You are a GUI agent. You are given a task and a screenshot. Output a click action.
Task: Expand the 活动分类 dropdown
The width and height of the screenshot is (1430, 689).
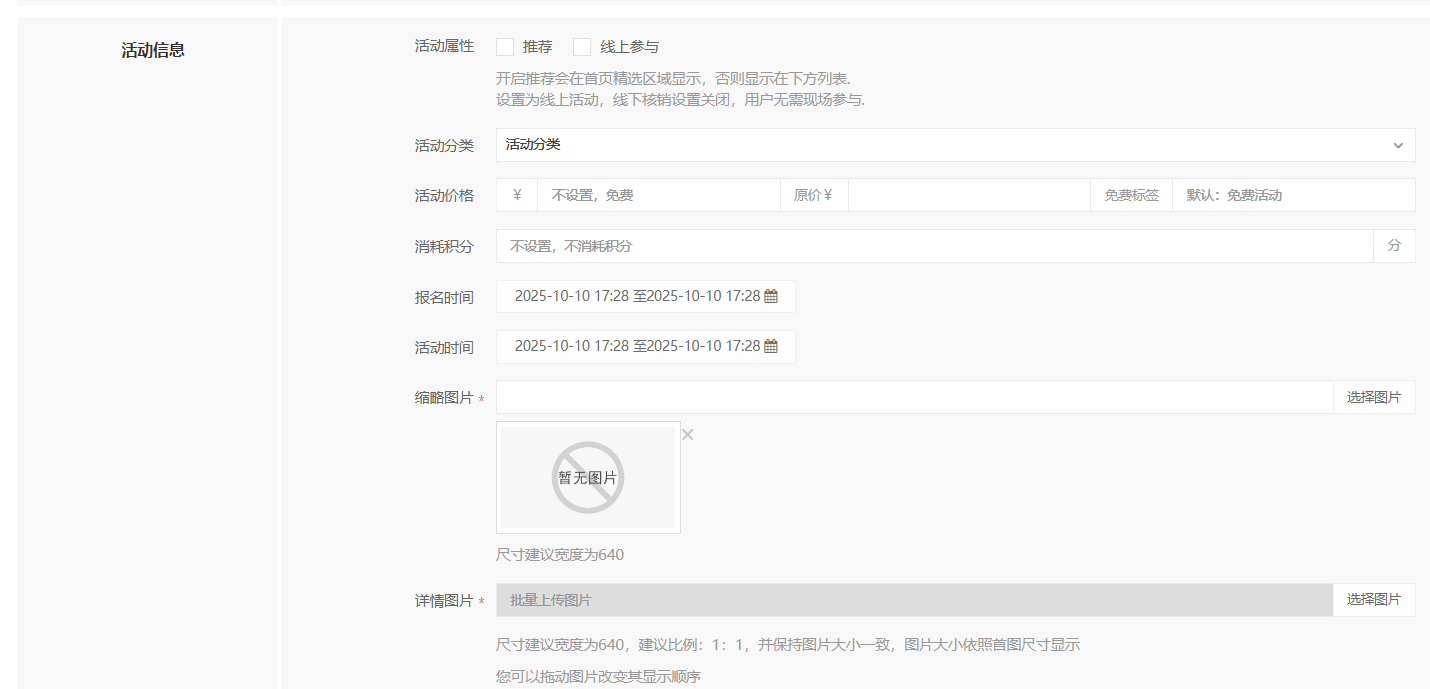tap(955, 145)
